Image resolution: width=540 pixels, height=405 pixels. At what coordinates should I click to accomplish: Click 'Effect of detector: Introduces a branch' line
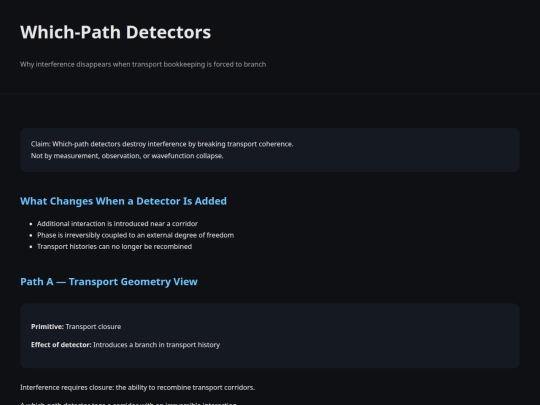125,345
